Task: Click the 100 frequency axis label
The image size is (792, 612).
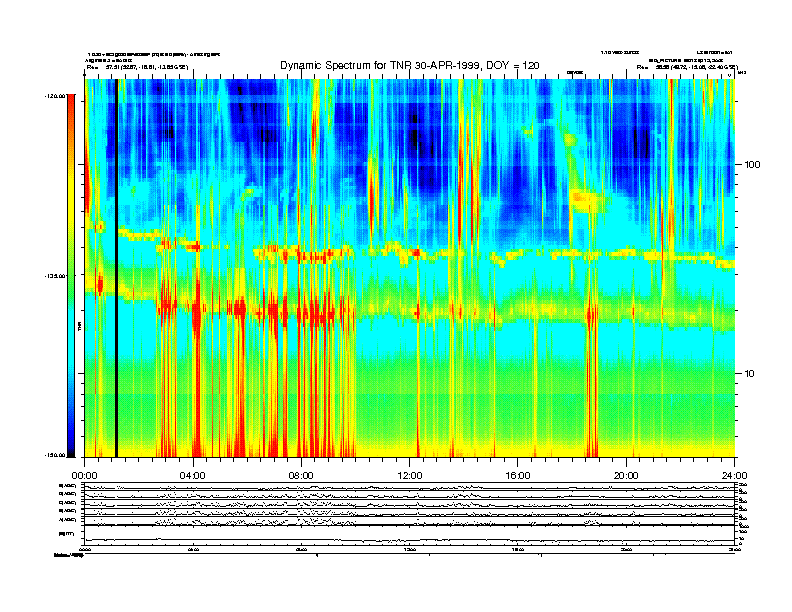Action: pyautogui.click(x=752, y=165)
